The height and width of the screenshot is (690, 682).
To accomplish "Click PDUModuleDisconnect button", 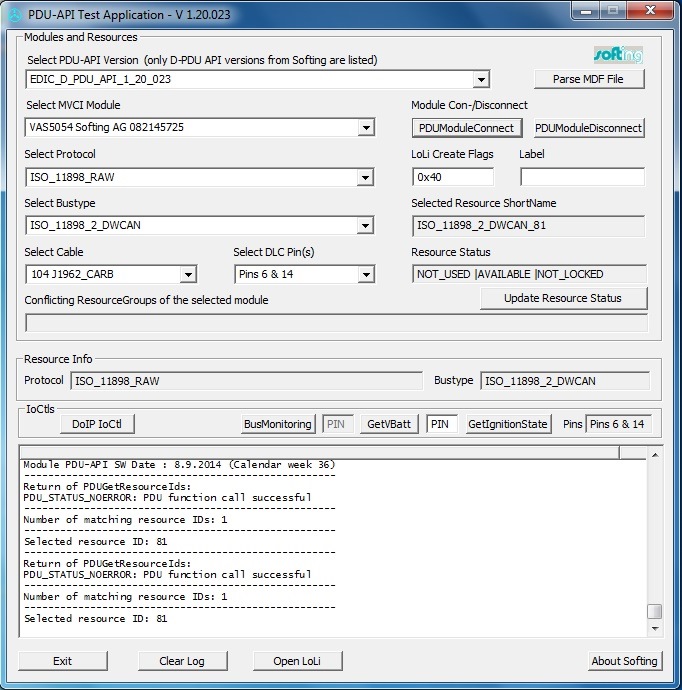I will click(x=589, y=128).
